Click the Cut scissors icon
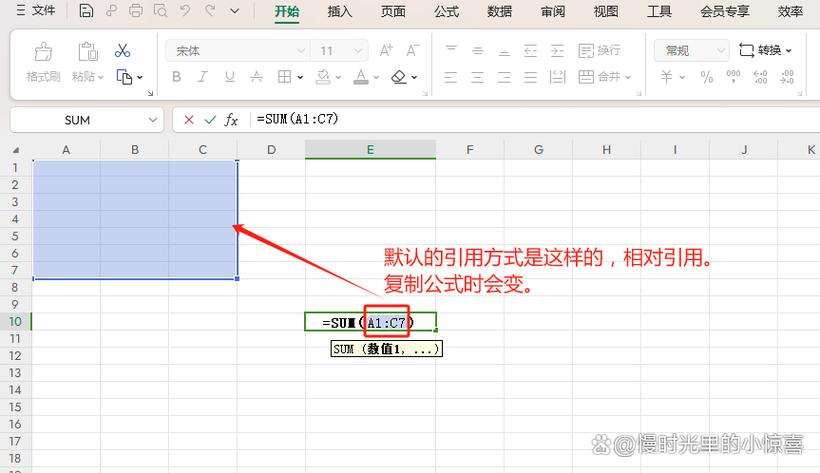This screenshot has height=473, width=820. tap(122, 51)
